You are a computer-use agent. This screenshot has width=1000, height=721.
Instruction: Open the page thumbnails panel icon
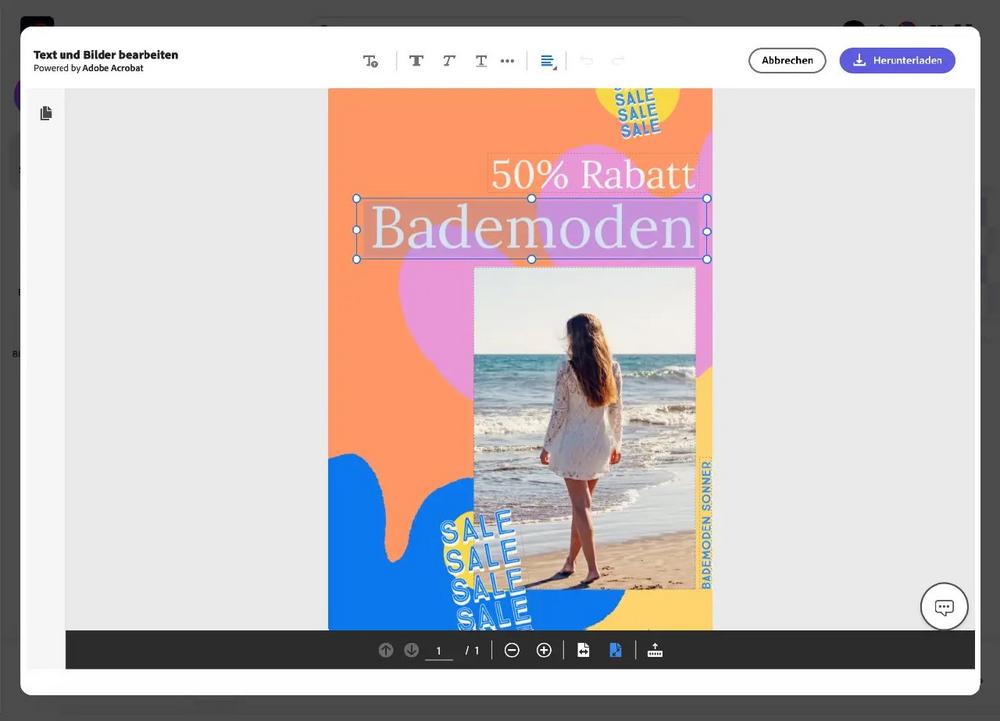pos(45,114)
